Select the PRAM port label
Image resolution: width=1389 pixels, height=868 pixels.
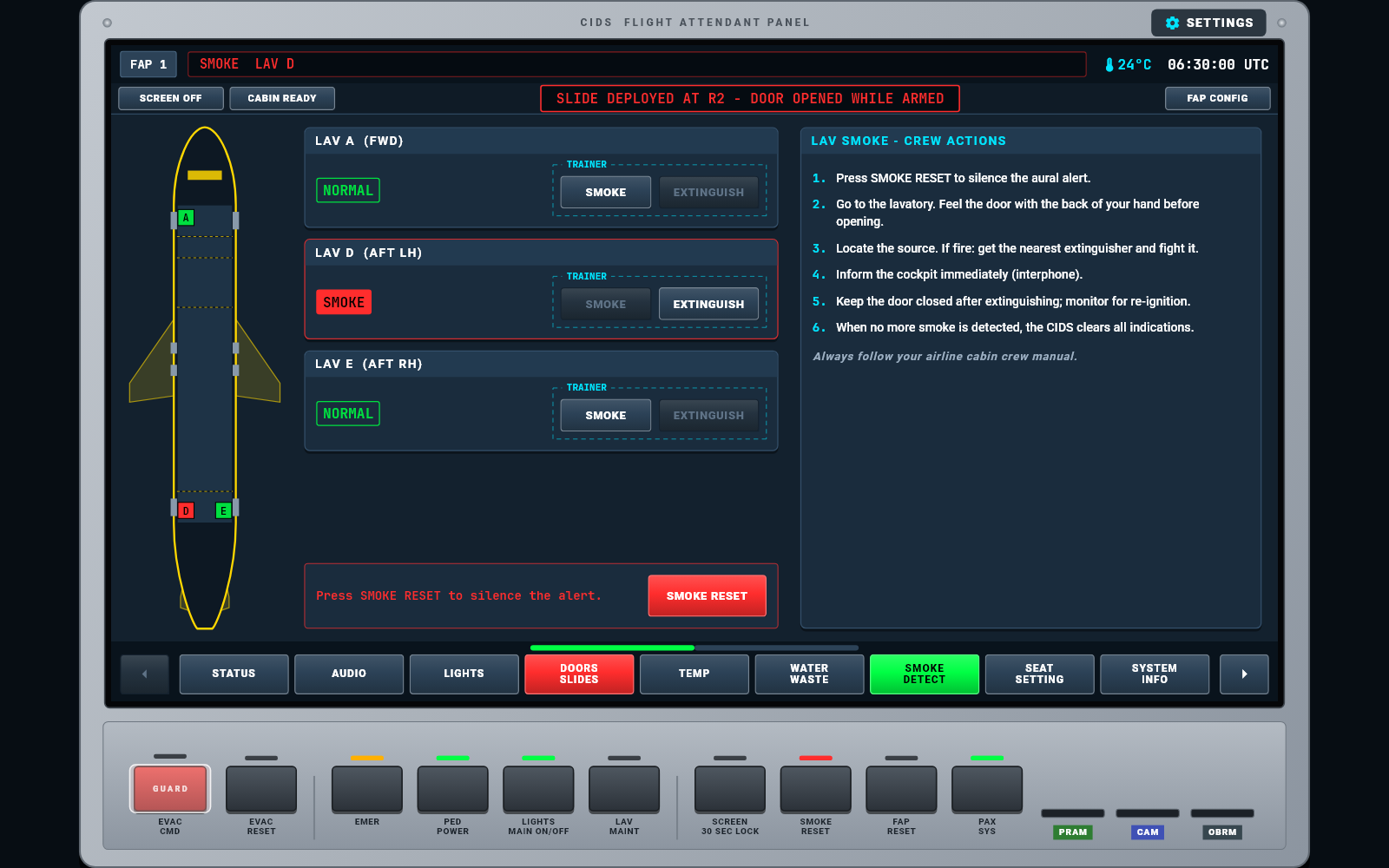pyautogui.click(x=1073, y=832)
